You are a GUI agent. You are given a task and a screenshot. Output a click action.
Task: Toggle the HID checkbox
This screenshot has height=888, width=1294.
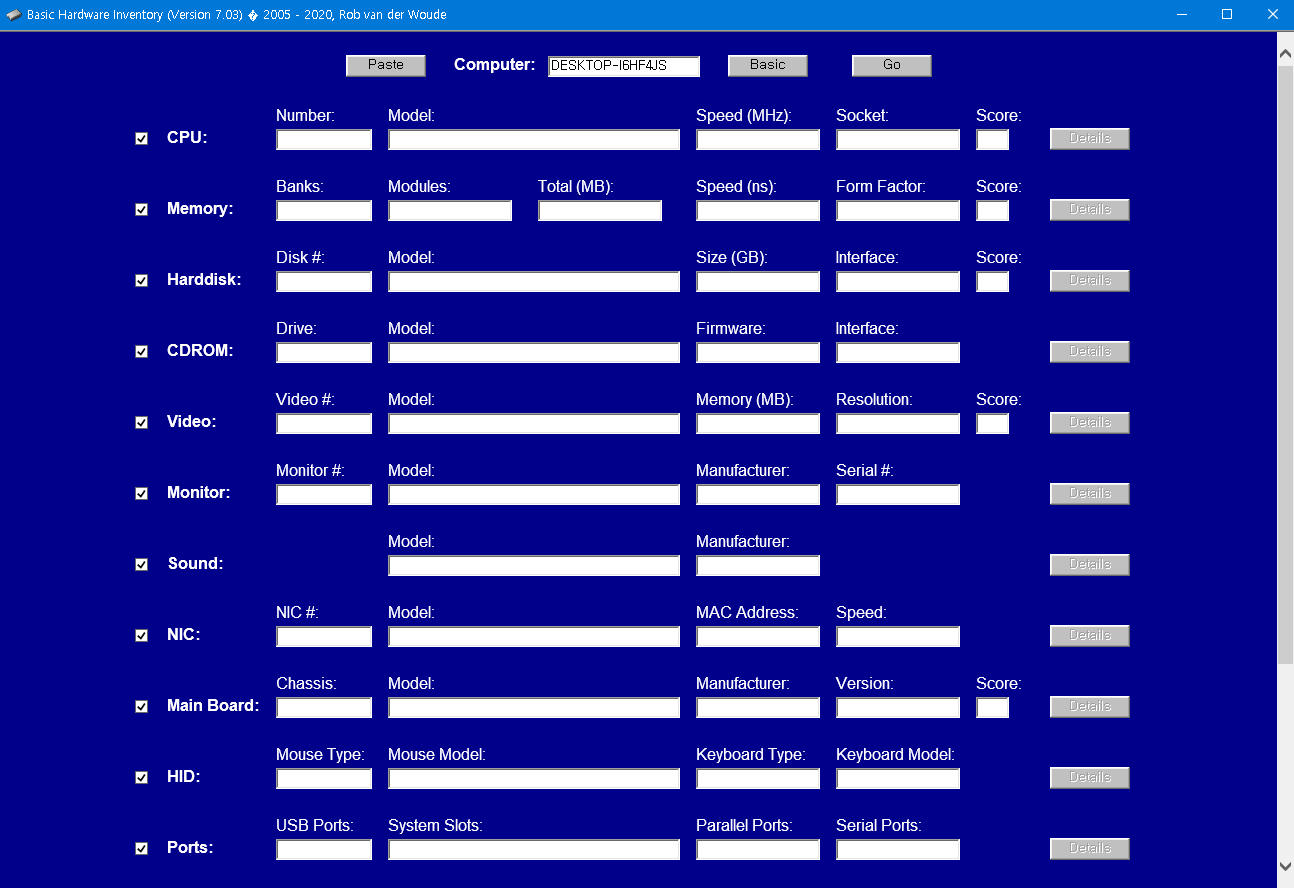pos(141,778)
